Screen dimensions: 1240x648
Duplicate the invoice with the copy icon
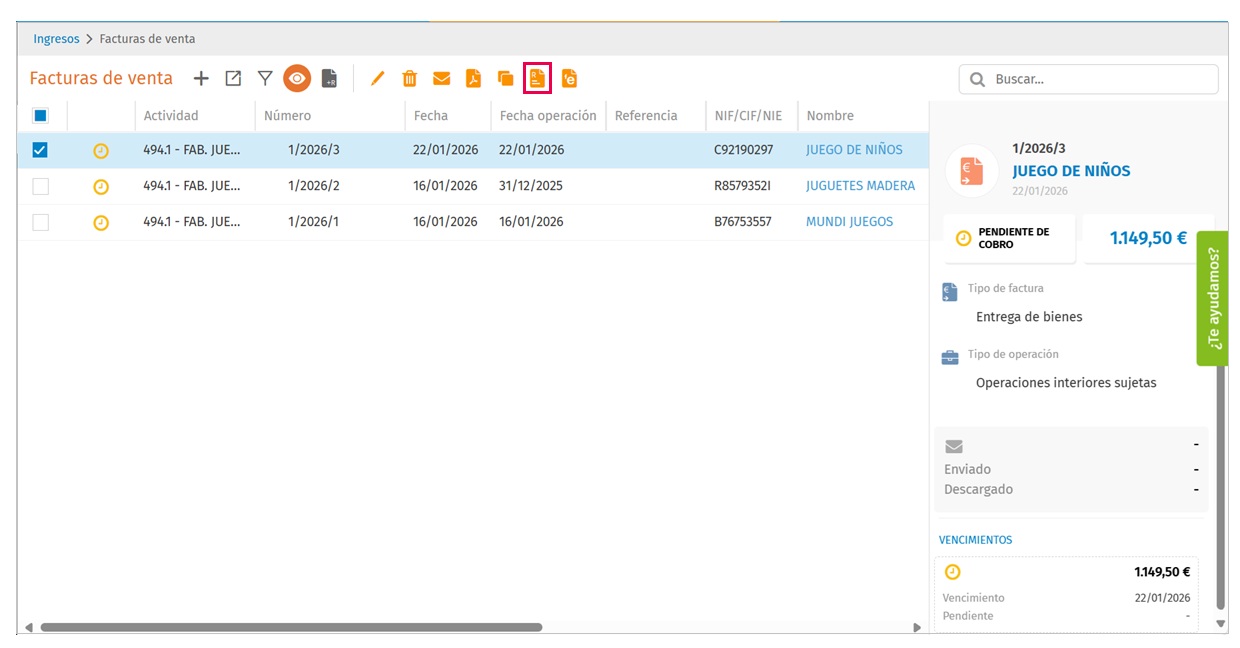505,78
